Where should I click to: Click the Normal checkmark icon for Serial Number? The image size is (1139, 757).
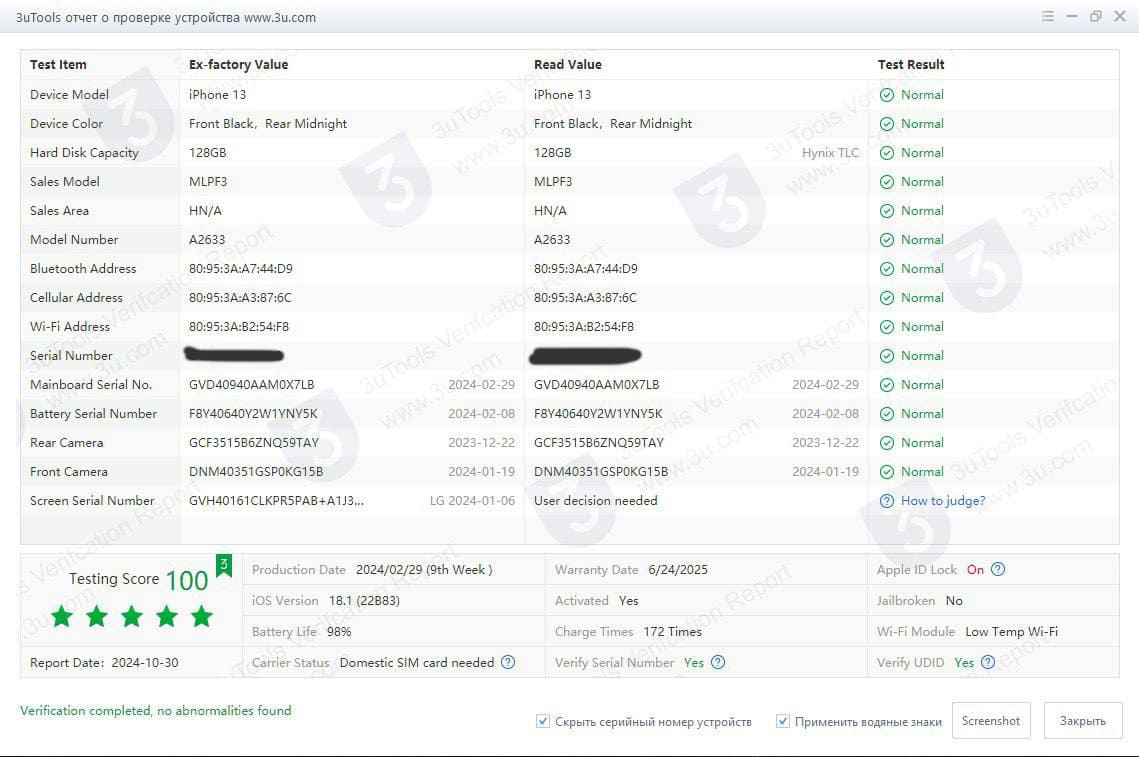click(x=887, y=357)
